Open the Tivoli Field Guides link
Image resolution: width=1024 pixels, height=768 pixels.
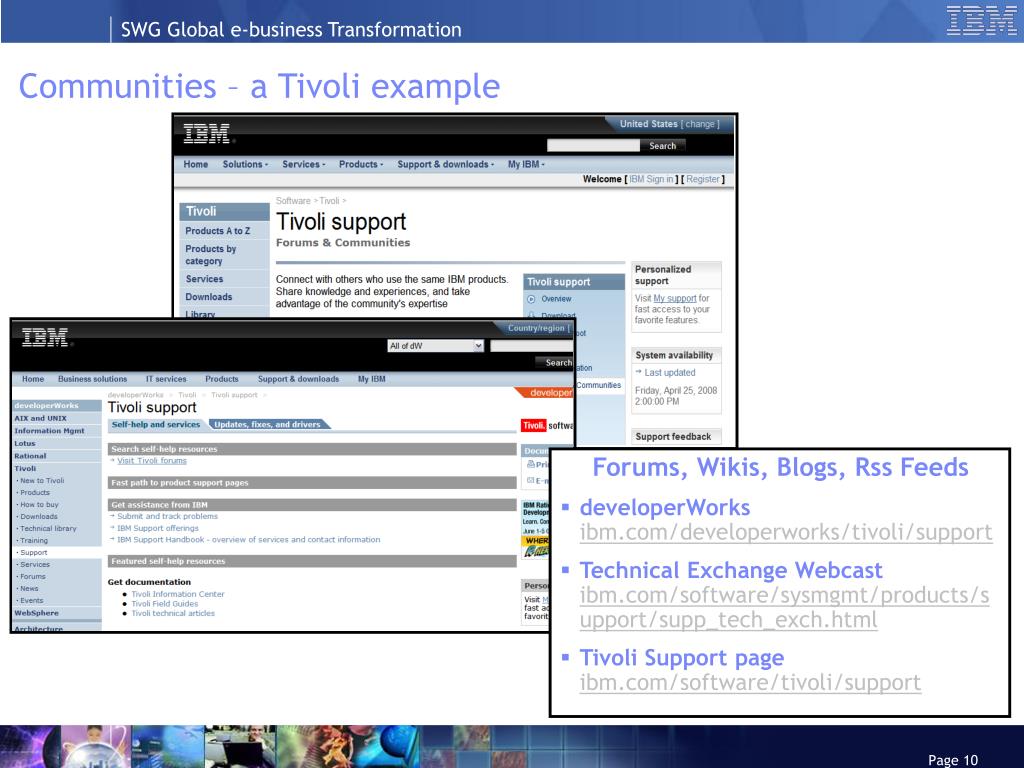[165, 603]
